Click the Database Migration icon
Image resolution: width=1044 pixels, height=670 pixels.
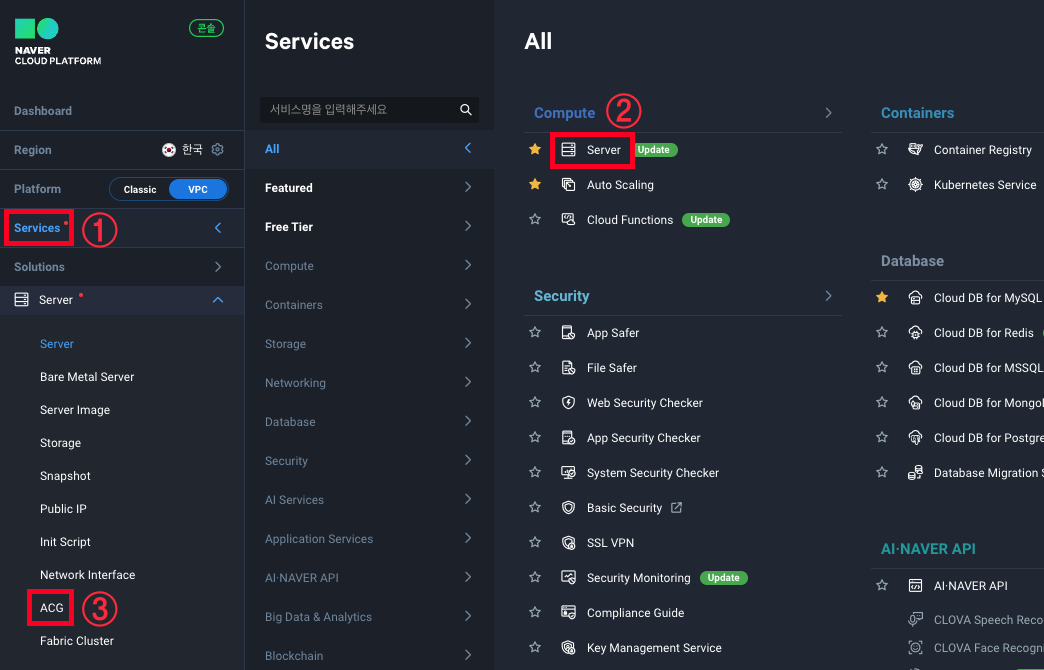click(x=915, y=472)
